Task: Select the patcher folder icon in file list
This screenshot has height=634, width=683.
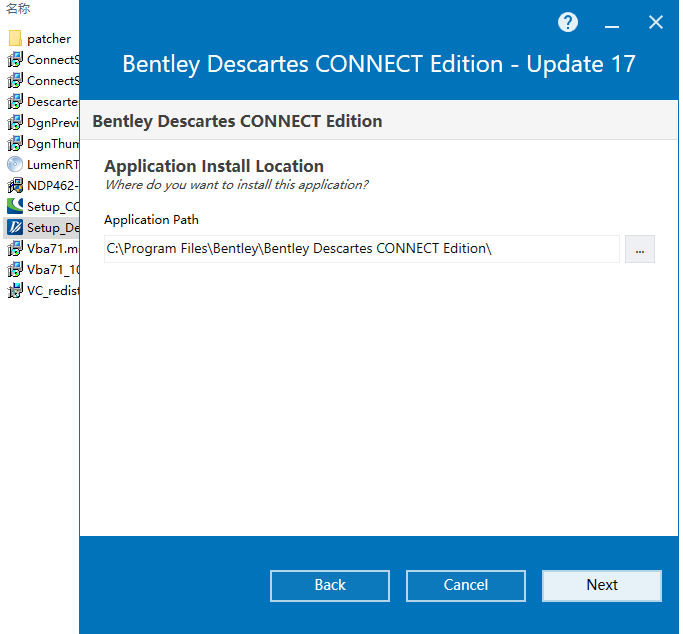Action: [15, 38]
